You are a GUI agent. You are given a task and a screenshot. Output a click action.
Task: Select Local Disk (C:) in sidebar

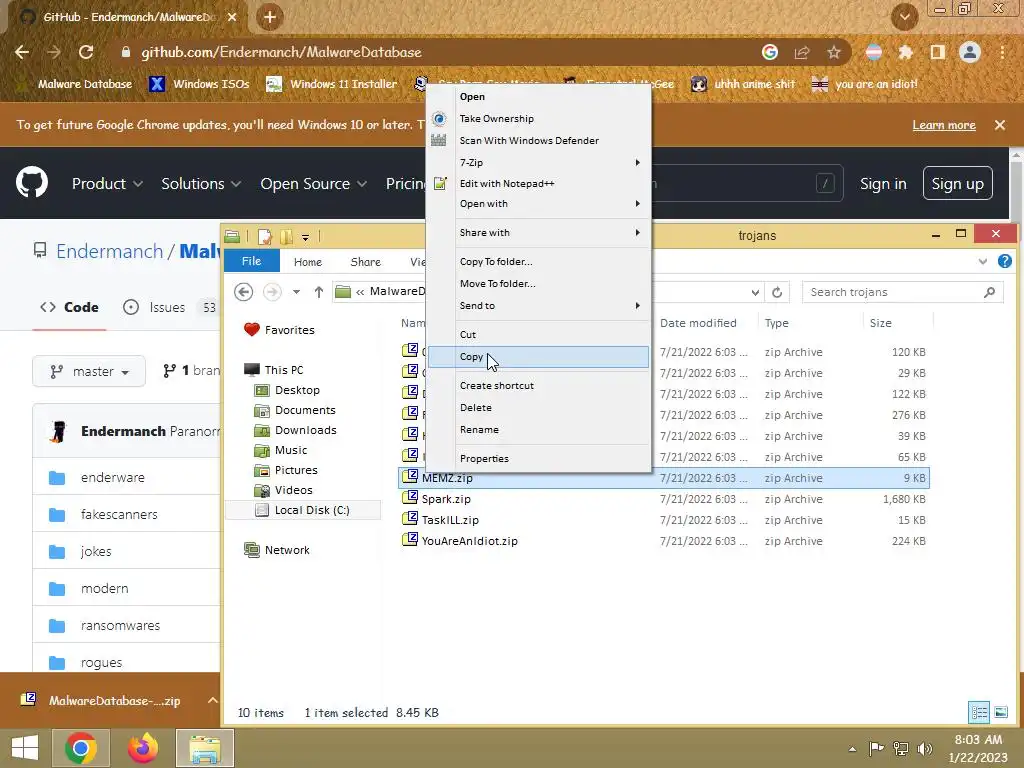(312, 510)
